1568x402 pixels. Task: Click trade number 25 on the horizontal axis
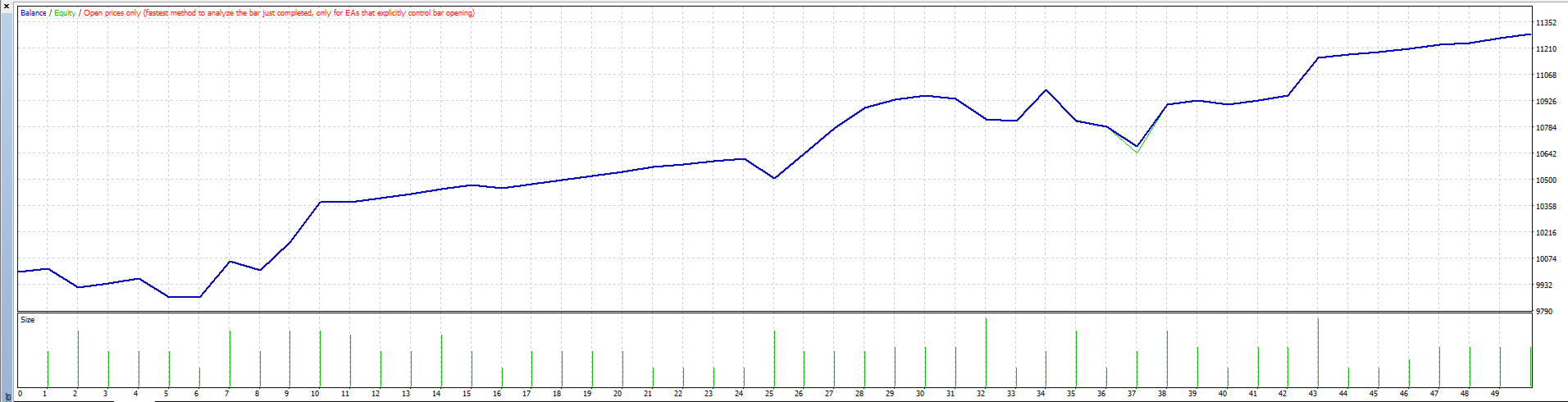(x=769, y=394)
